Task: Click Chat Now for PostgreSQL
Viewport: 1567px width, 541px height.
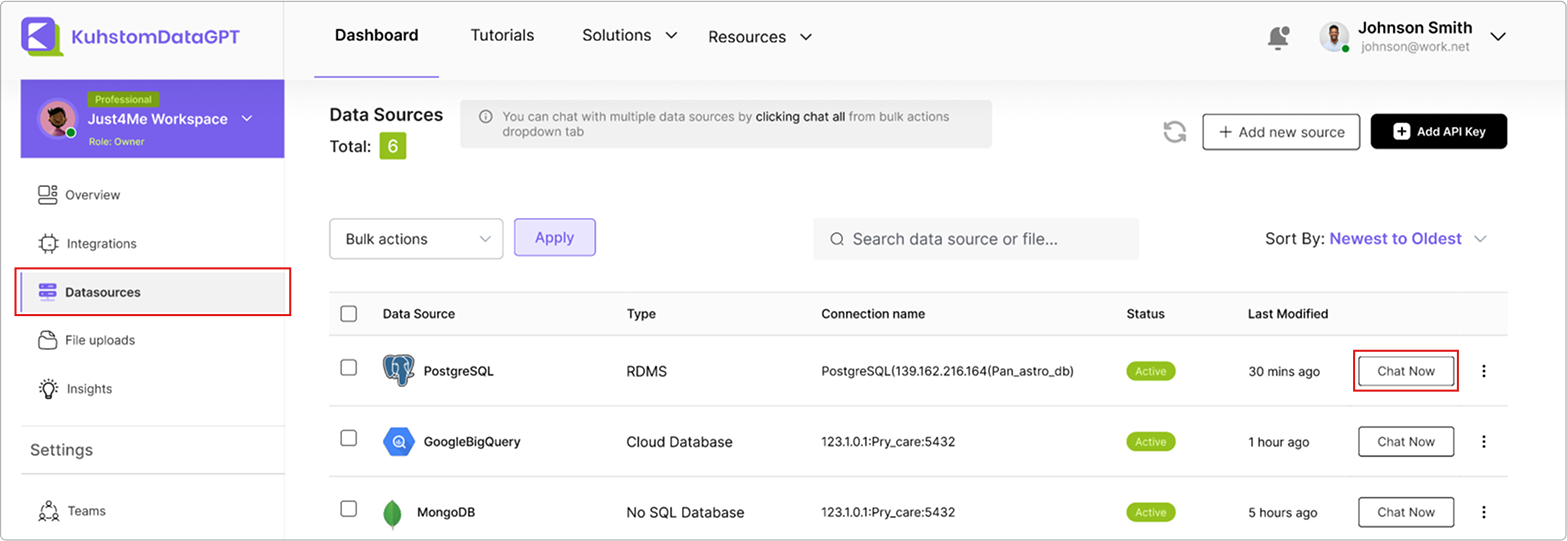Action: [x=1405, y=371]
